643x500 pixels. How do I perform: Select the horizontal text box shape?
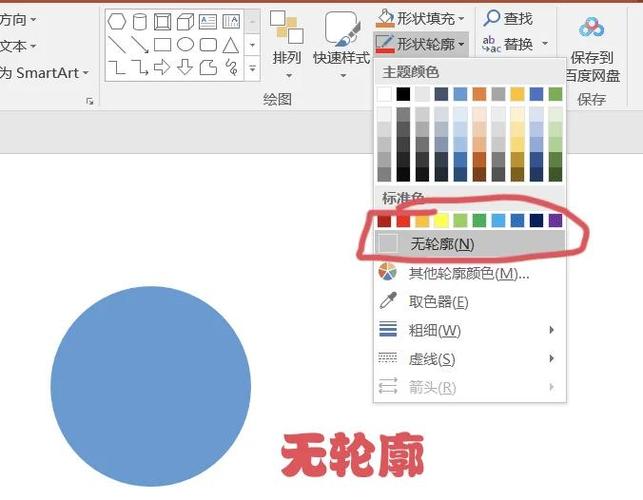[208, 21]
